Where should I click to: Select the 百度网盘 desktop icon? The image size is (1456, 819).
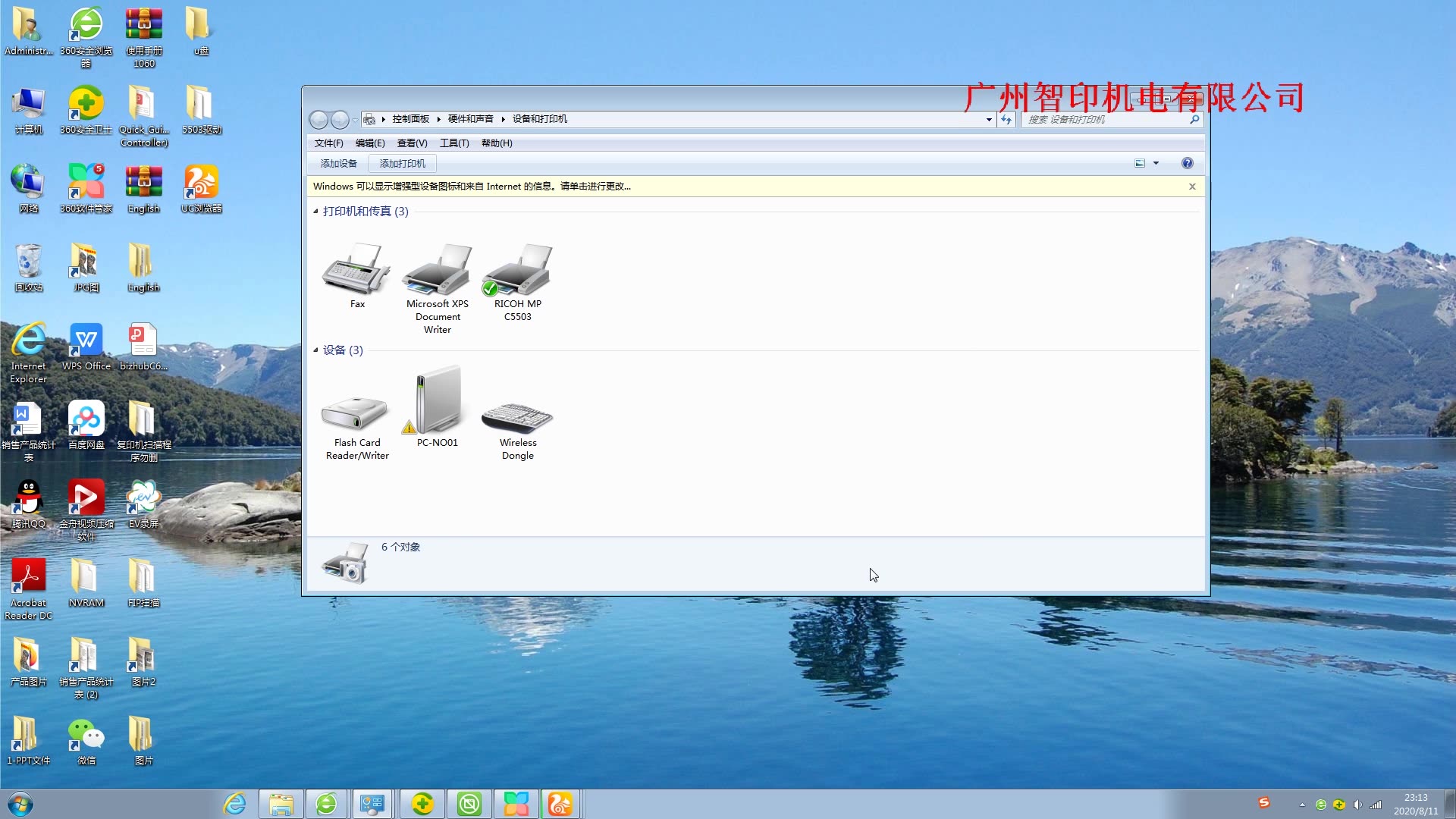click(x=86, y=425)
